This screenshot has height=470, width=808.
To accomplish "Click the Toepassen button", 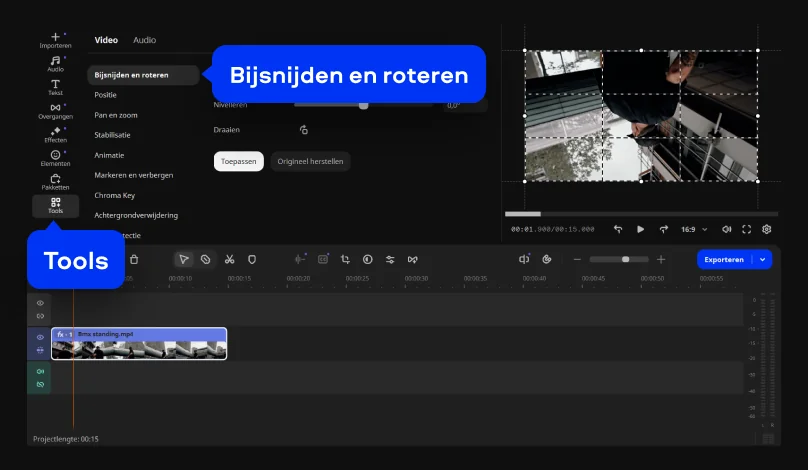I will coord(239,161).
